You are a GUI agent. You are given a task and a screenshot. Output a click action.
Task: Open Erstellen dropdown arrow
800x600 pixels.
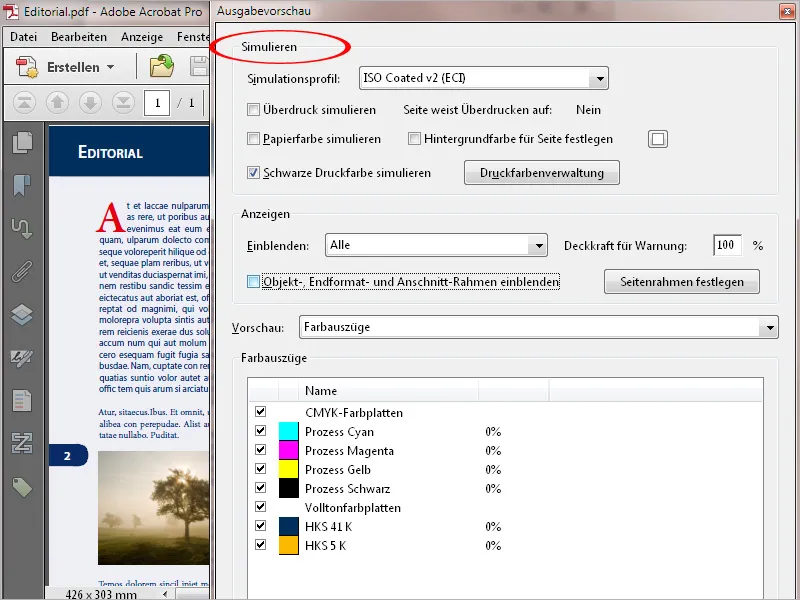click(x=111, y=67)
